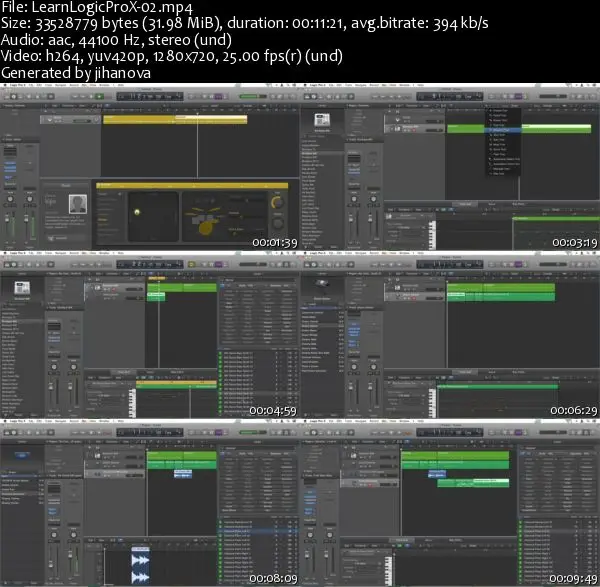Viewport: 600px width, 587px height.
Task: Click green Play button in 00:01:39 frame
Action: pyautogui.click(x=99, y=96)
